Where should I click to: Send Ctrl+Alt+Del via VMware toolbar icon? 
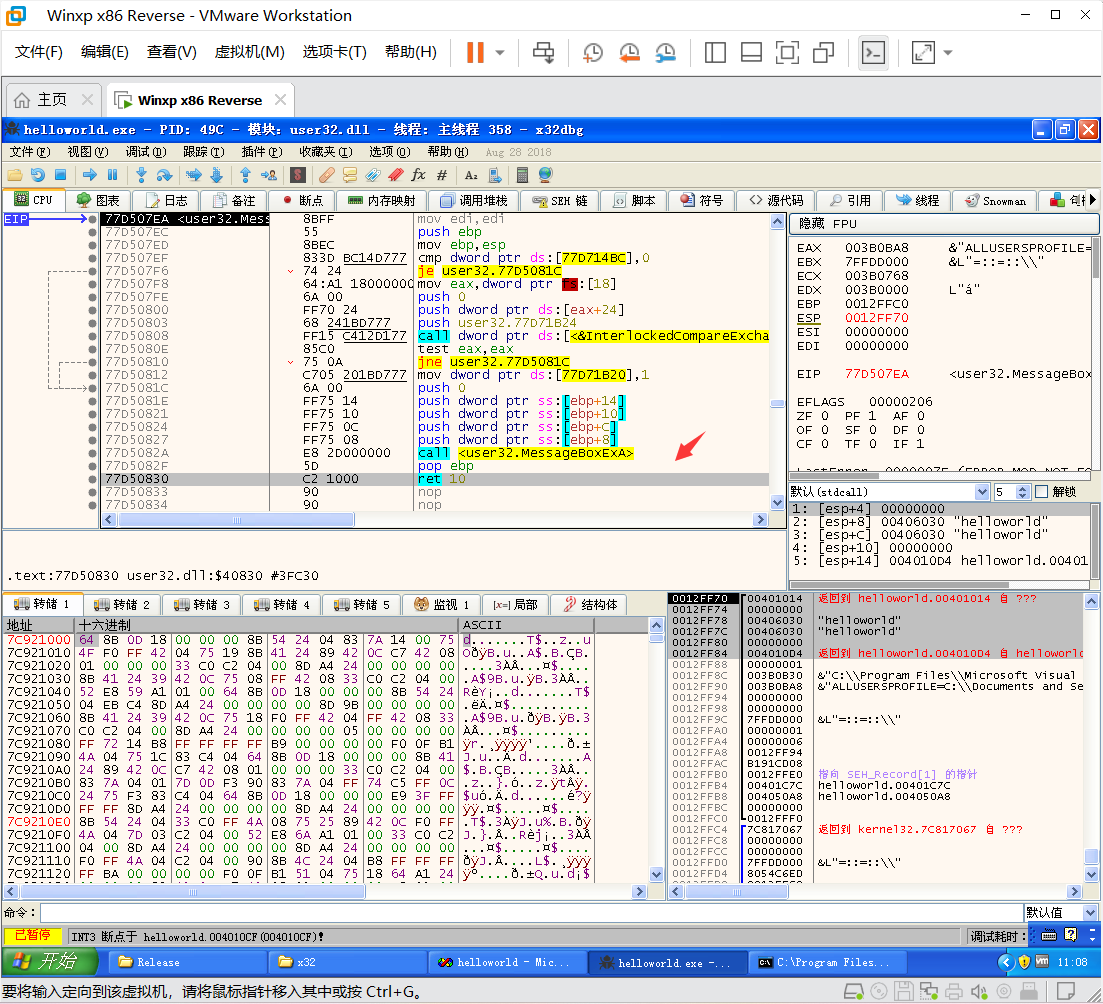click(543, 52)
